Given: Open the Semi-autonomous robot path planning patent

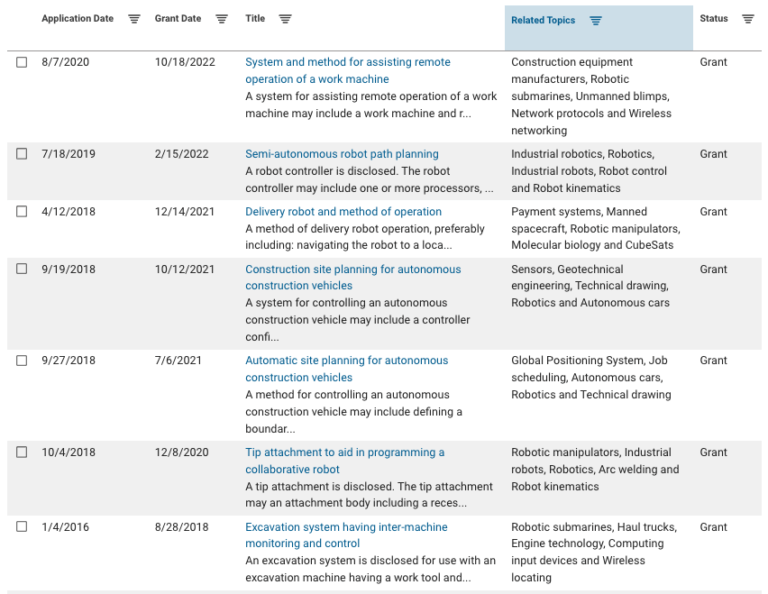Looking at the screenshot, I should pos(342,154).
